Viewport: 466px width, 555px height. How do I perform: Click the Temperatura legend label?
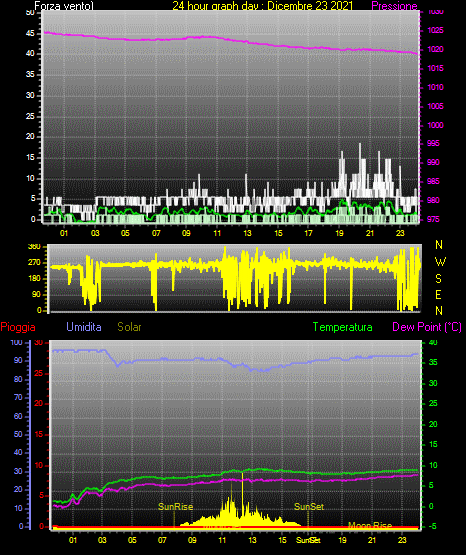pyautogui.click(x=343, y=327)
